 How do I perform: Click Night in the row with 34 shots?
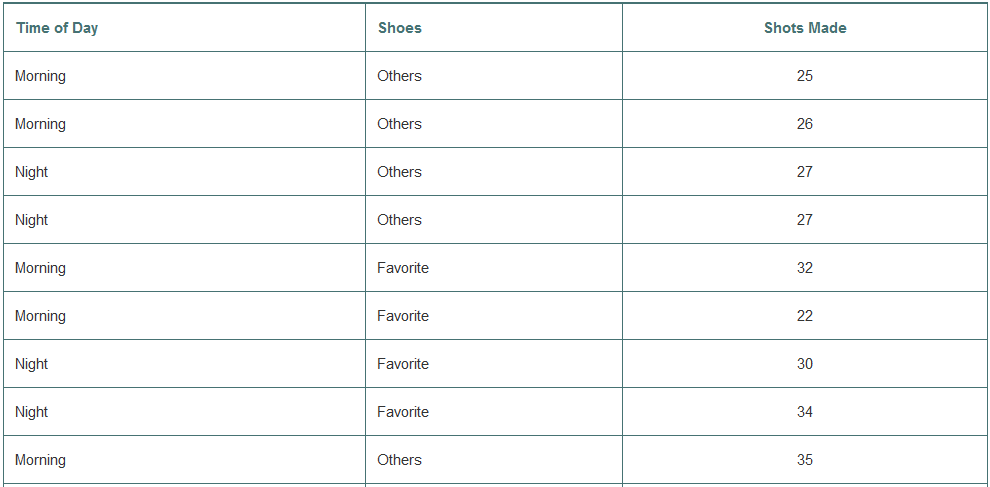tap(32, 412)
